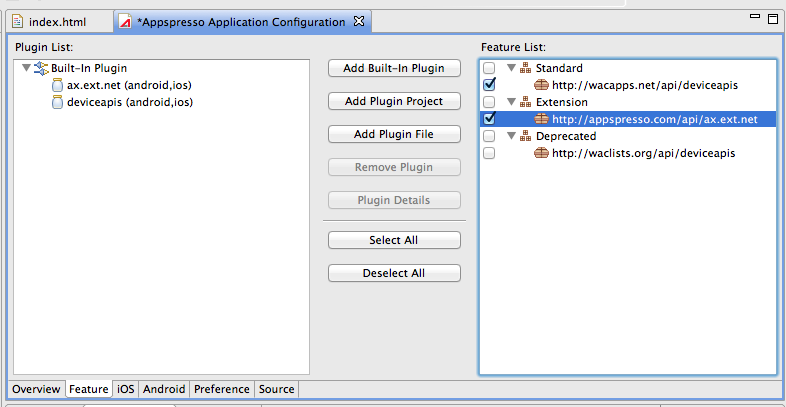
Task: Click the Select All button
Action: tap(394, 240)
